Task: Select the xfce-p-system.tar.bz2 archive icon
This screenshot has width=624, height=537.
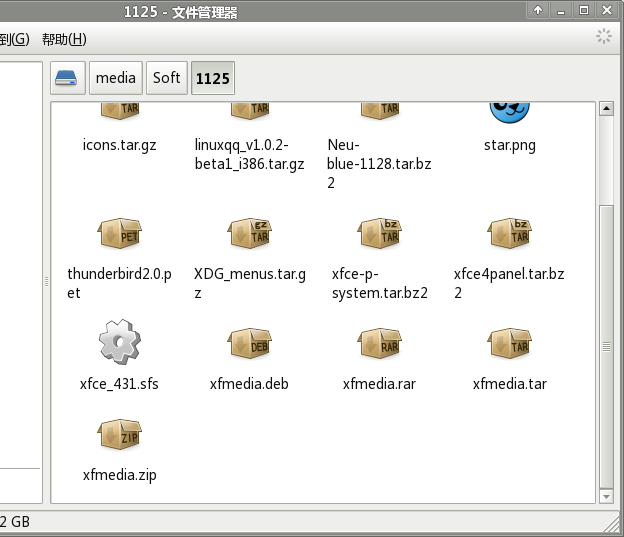Action: click(380, 233)
